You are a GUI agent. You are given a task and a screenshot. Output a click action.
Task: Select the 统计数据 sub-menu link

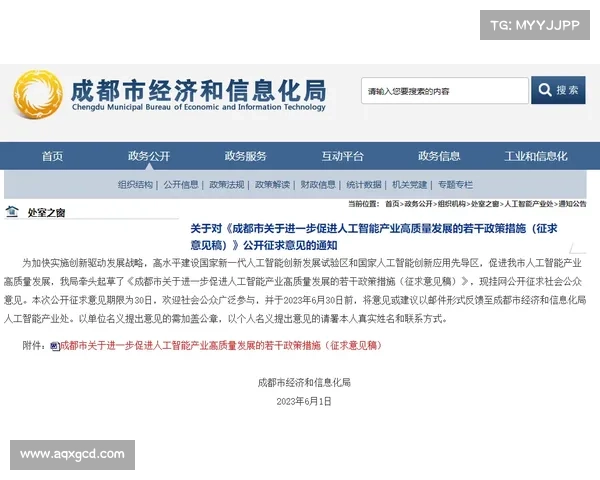click(364, 185)
